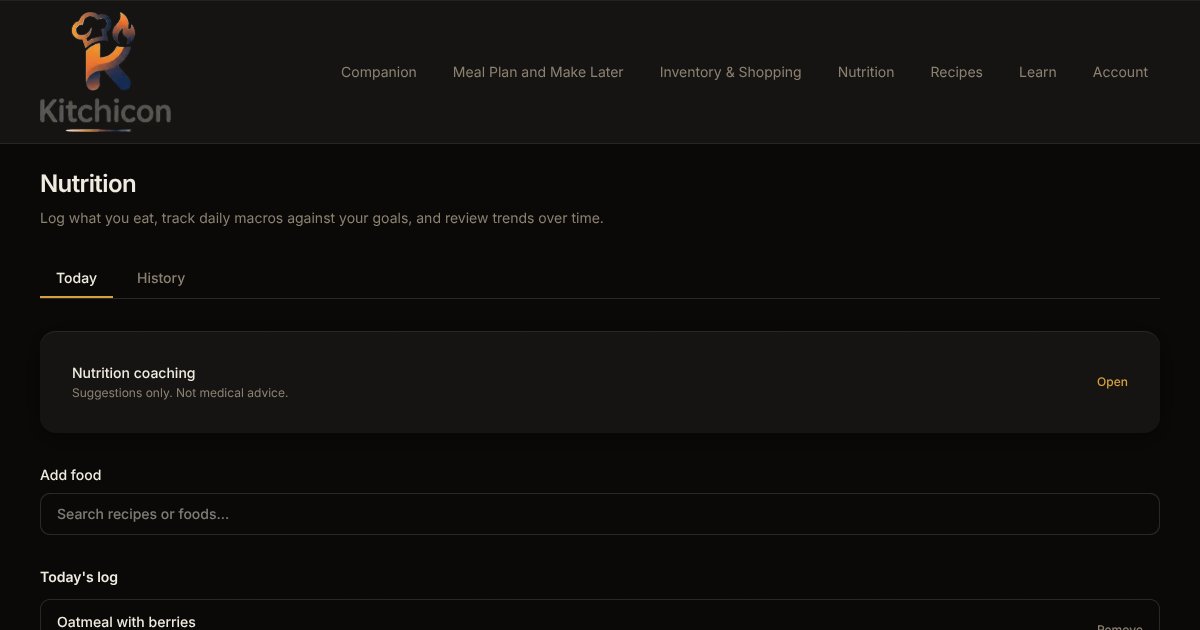Click the Nutrition page heading
Image resolution: width=1200 pixels, height=630 pixels.
click(88, 184)
